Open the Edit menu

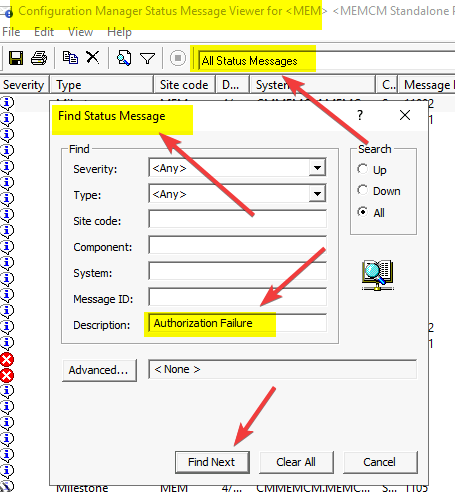(x=44, y=32)
